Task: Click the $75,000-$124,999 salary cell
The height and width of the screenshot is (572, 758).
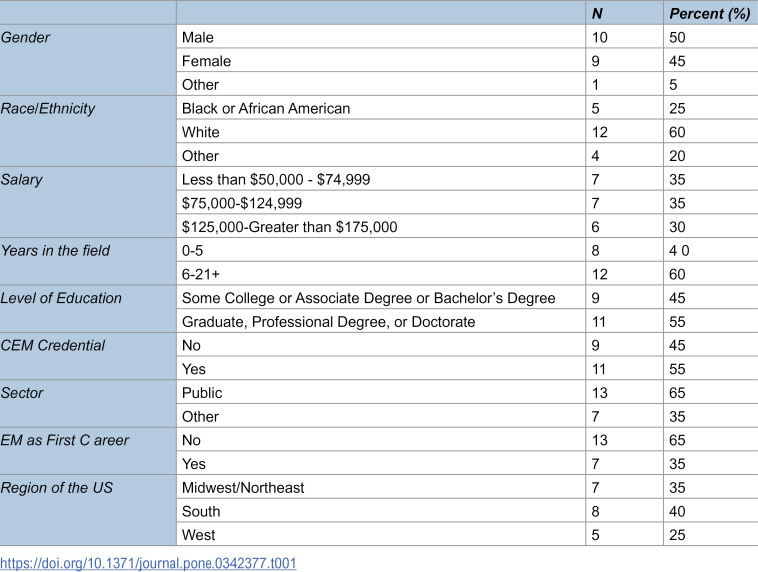Action: (x=242, y=203)
